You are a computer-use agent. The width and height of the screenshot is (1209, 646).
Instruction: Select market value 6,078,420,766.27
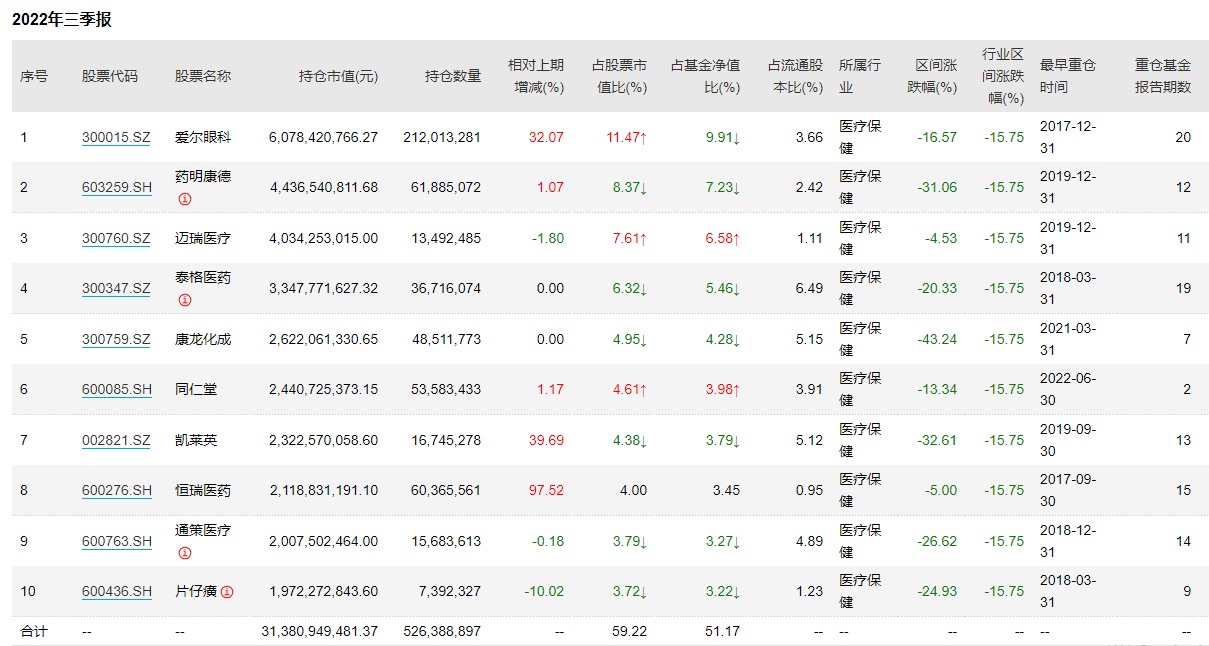point(324,137)
